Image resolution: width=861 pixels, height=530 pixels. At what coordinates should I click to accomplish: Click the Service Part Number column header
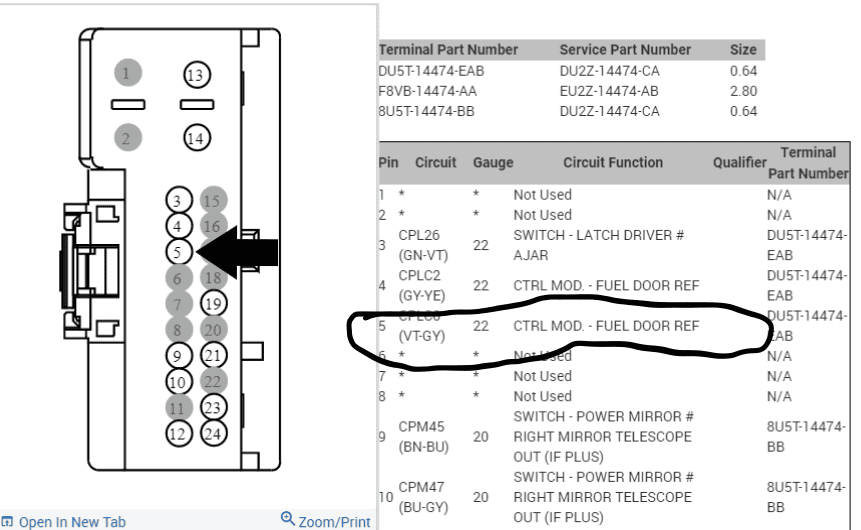point(625,50)
